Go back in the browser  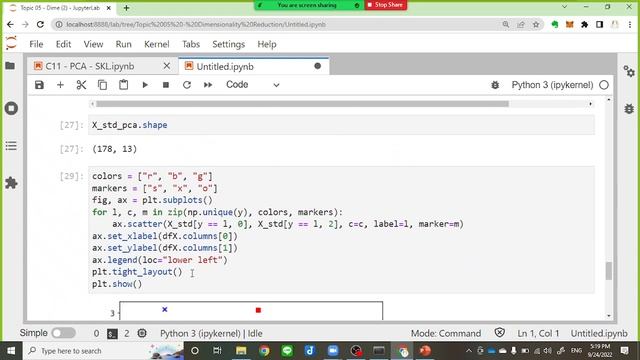pos(10,24)
